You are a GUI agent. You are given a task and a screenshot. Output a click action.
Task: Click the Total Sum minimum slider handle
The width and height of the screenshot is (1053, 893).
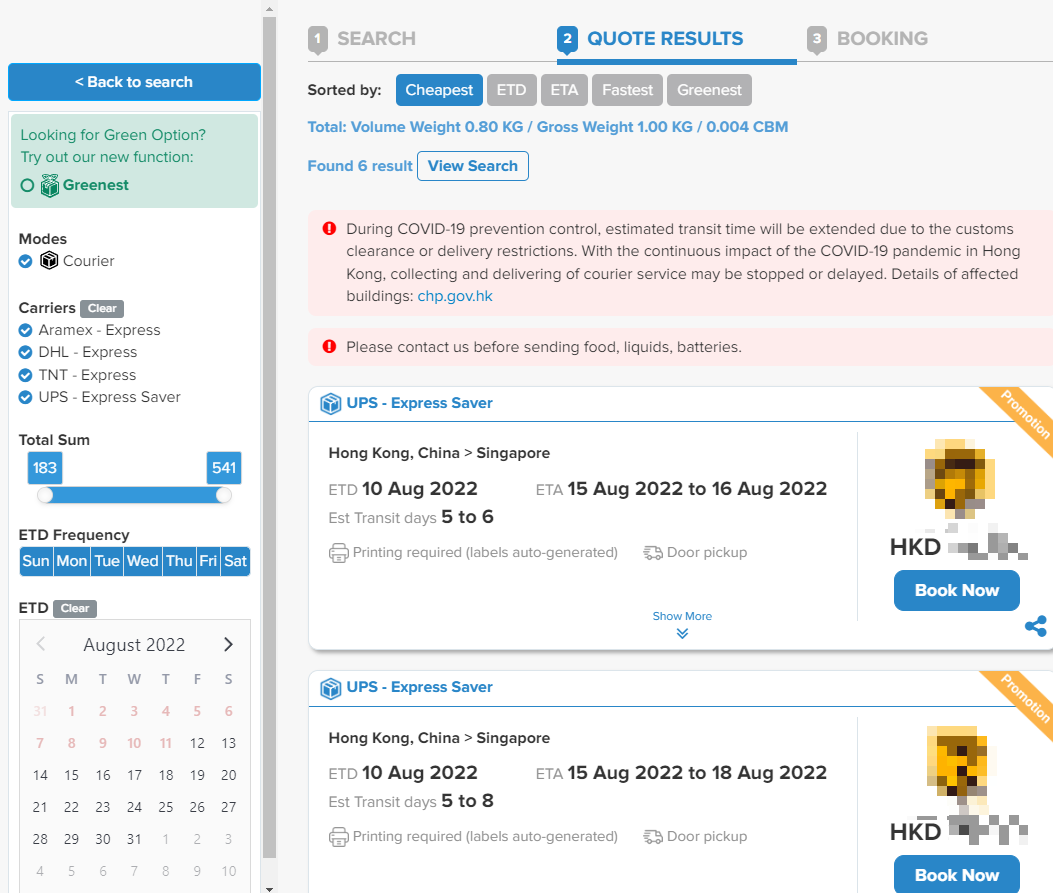point(45,496)
